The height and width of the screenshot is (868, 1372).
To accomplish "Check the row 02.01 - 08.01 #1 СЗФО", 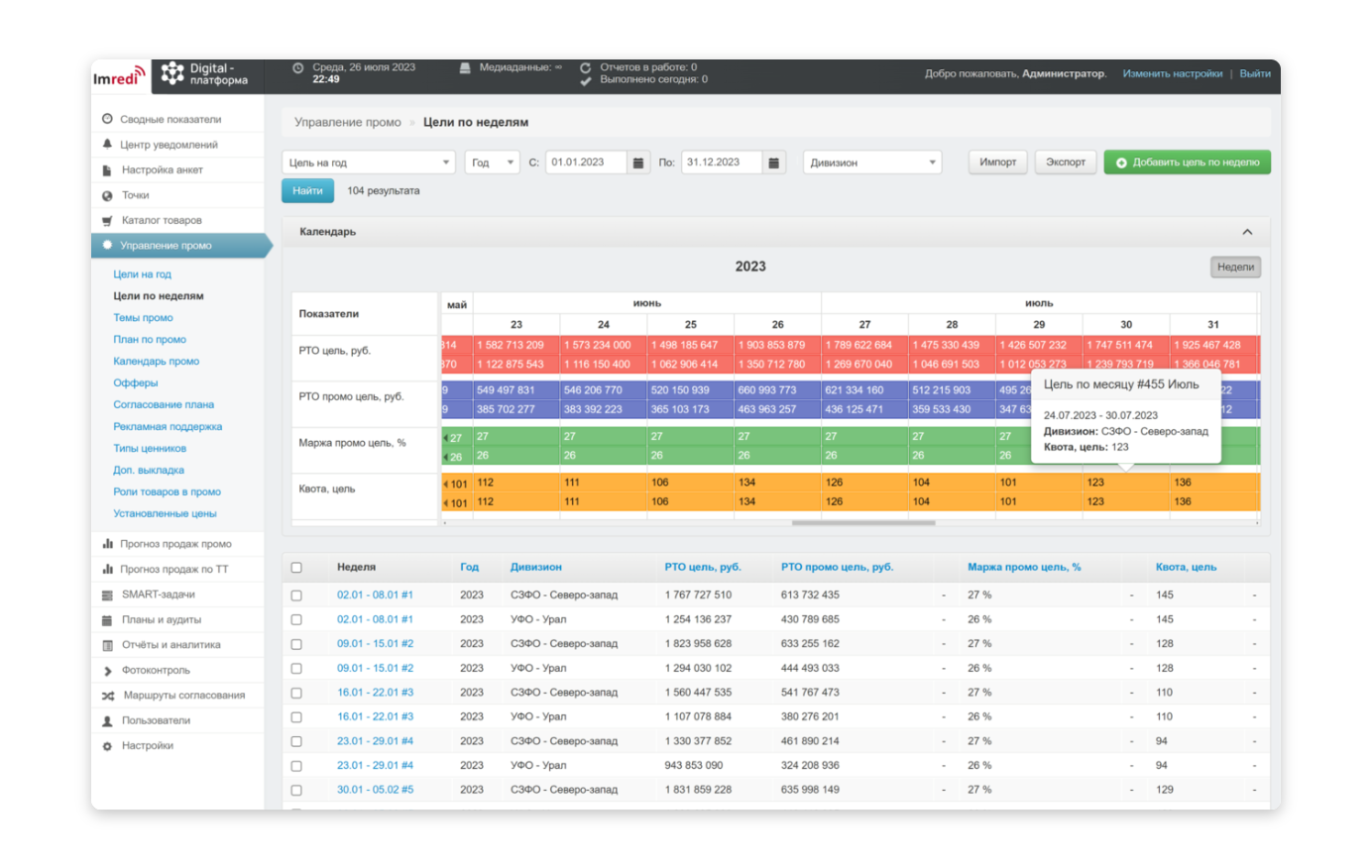I will coord(296,596).
